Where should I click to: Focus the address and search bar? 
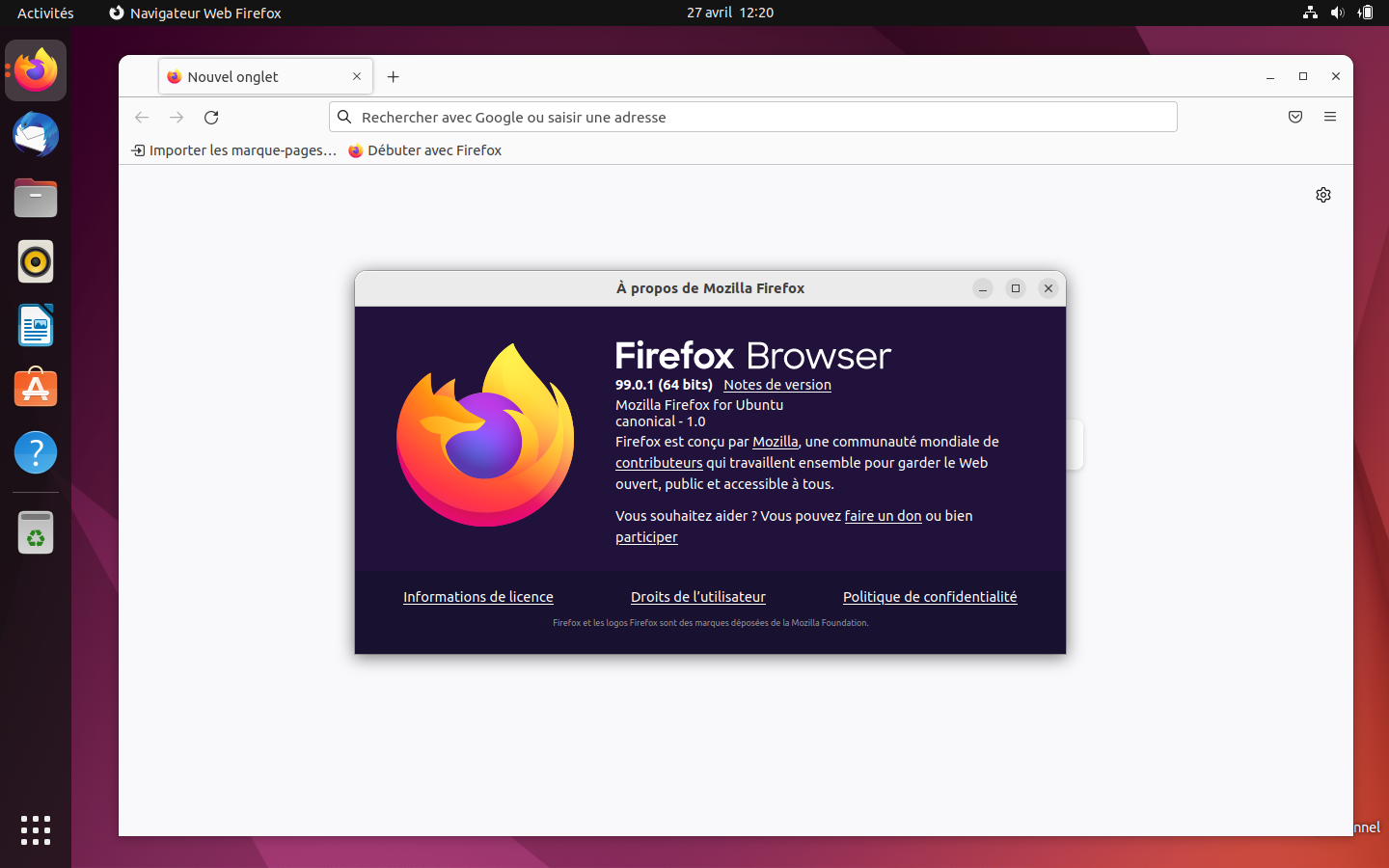[753, 117]
